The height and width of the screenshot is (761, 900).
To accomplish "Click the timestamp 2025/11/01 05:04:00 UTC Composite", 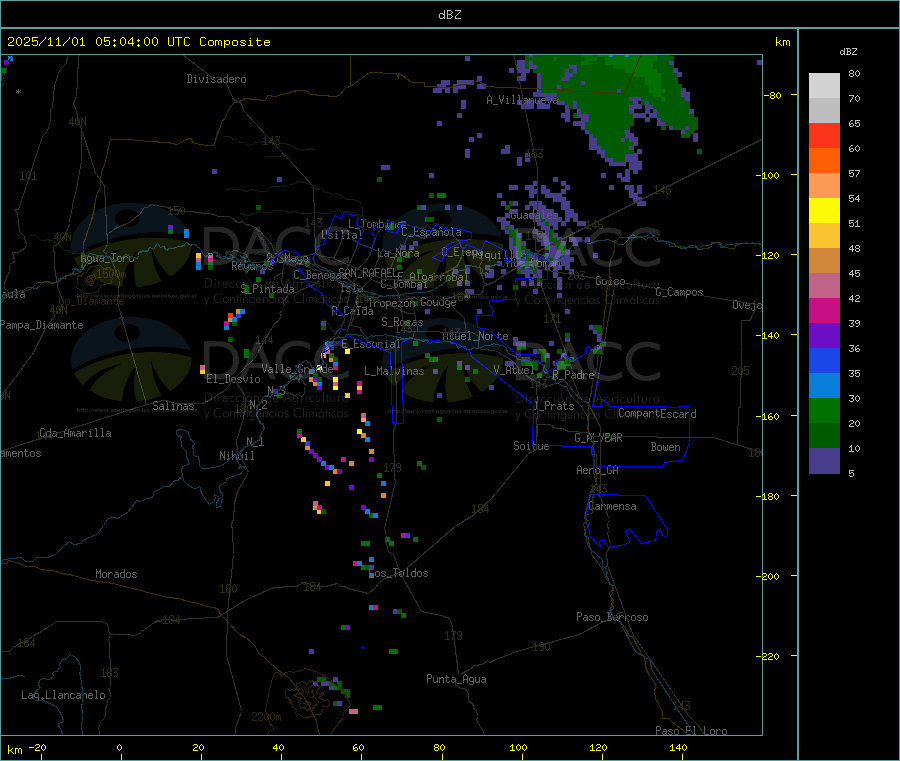I will click(x=138, y=42).
